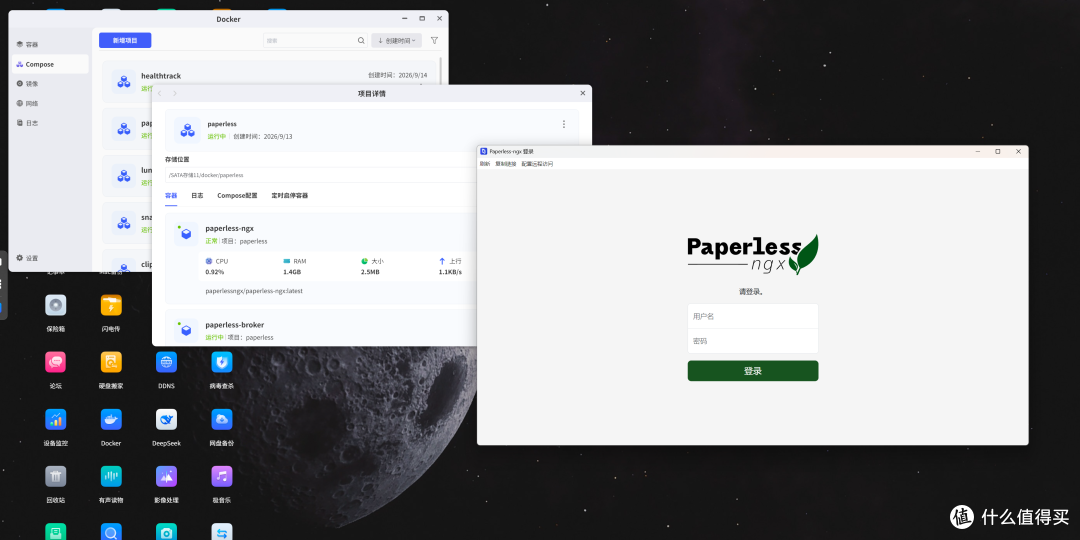Screen dimensions: 1080x540
Task: Open the paperless project more-options menu
Action: coord(563,124)
